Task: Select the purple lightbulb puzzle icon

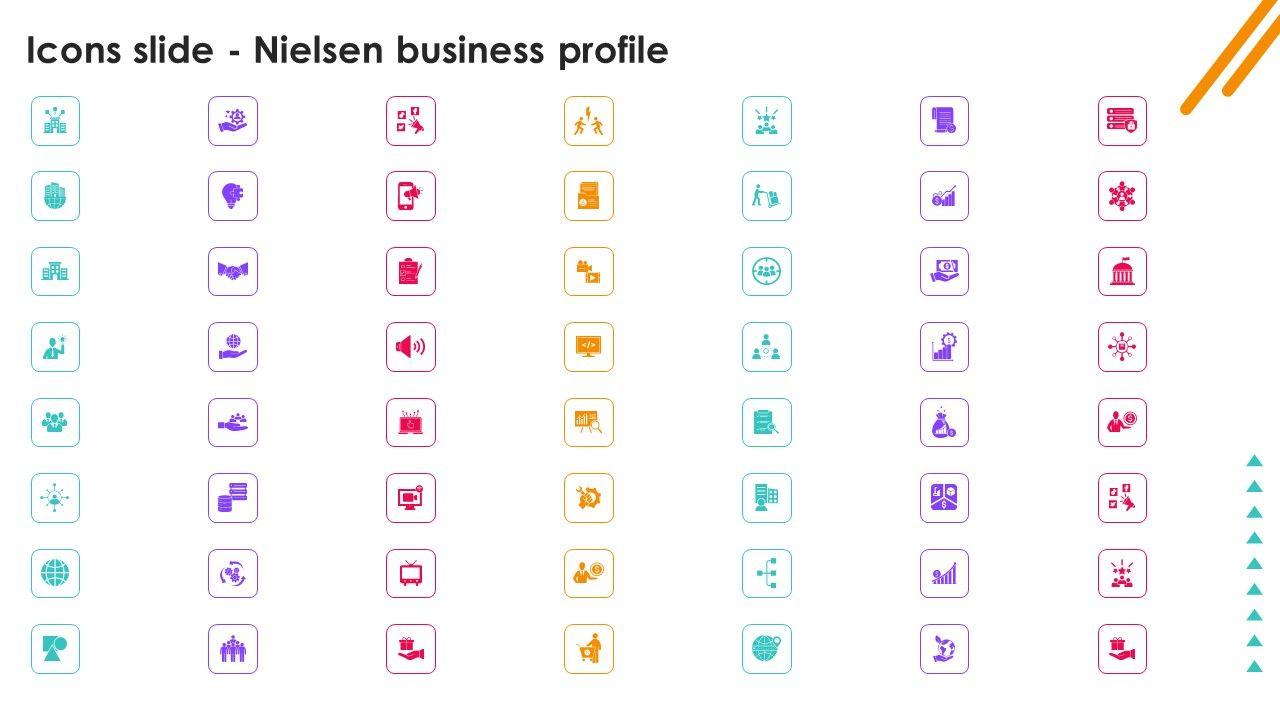Action: click(233, 196)
